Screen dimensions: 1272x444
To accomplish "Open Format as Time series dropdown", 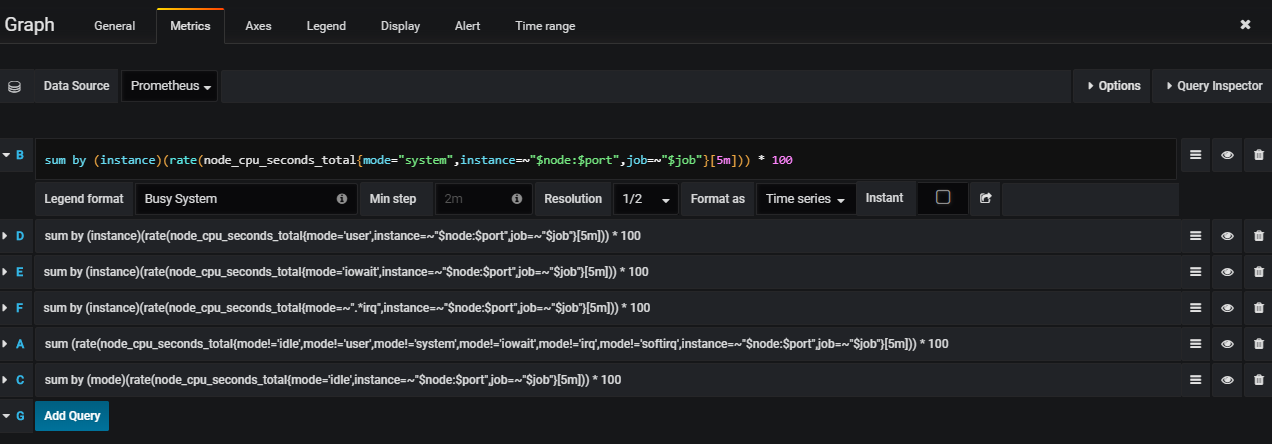I will tap(806, 199).
